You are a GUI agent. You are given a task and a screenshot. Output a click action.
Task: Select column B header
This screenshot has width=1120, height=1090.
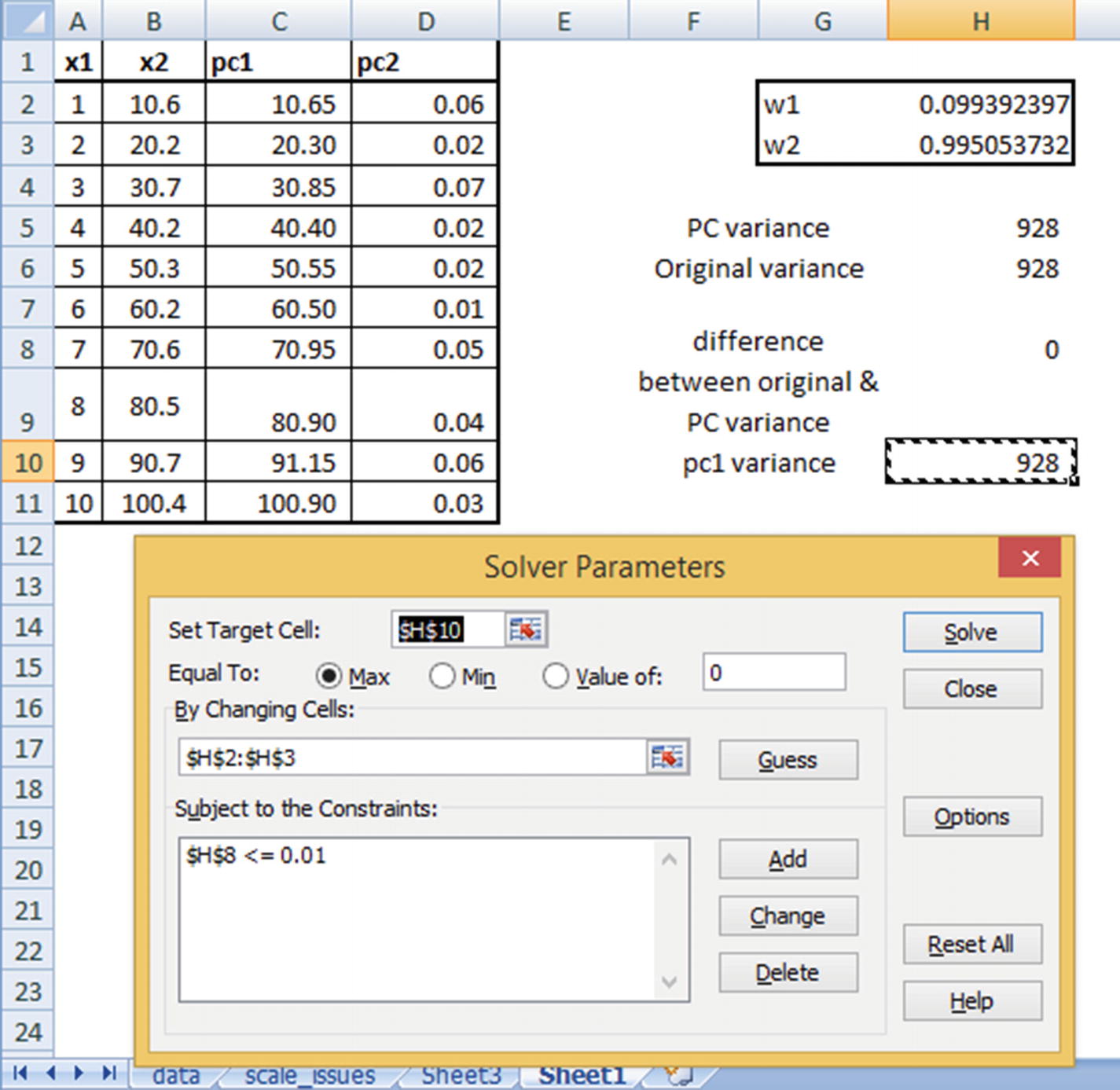tap(154, 20)
